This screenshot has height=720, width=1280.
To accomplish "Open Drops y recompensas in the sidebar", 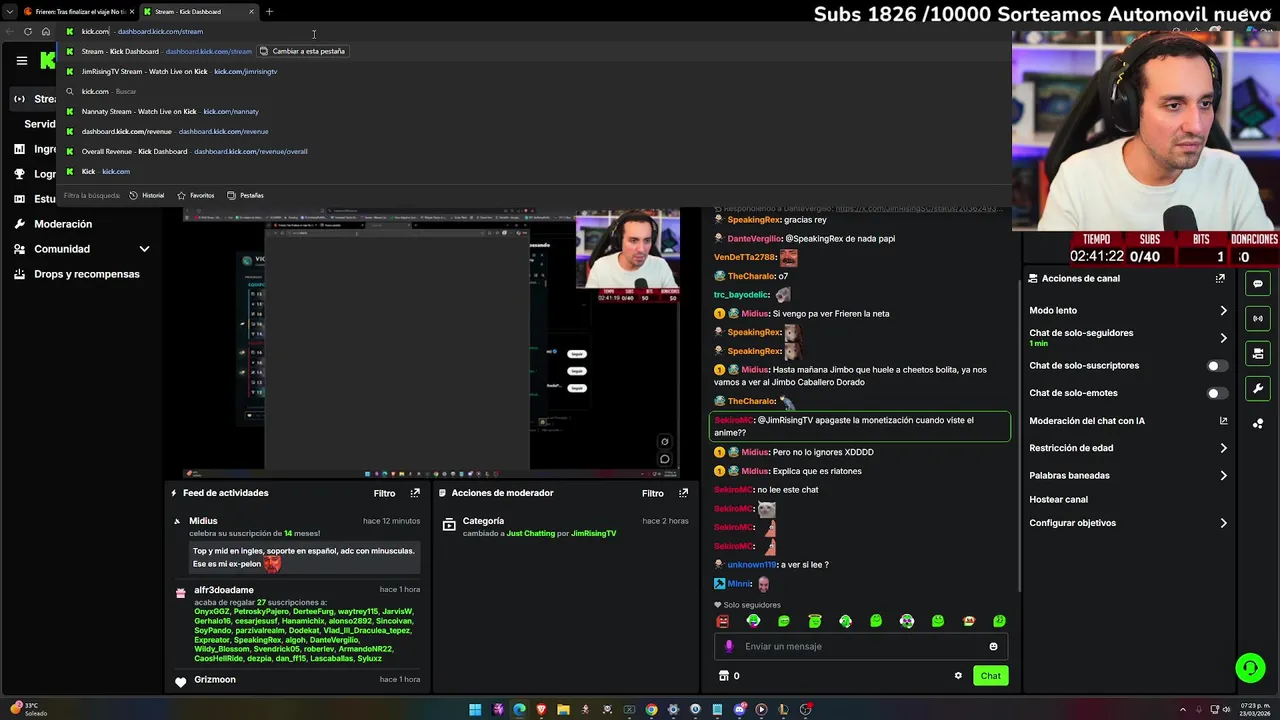I will click(86, 274).
